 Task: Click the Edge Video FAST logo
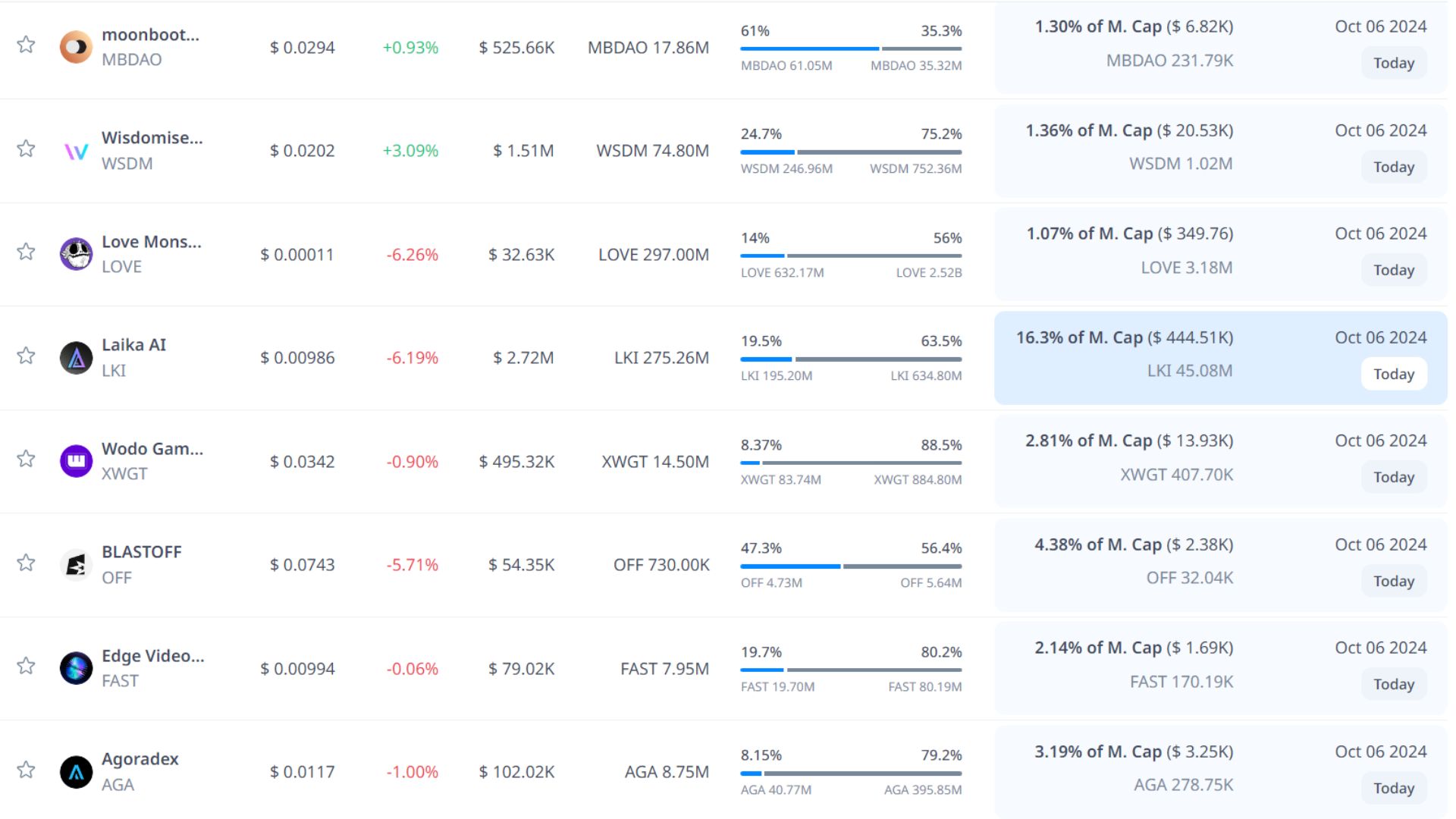(76, 668)
